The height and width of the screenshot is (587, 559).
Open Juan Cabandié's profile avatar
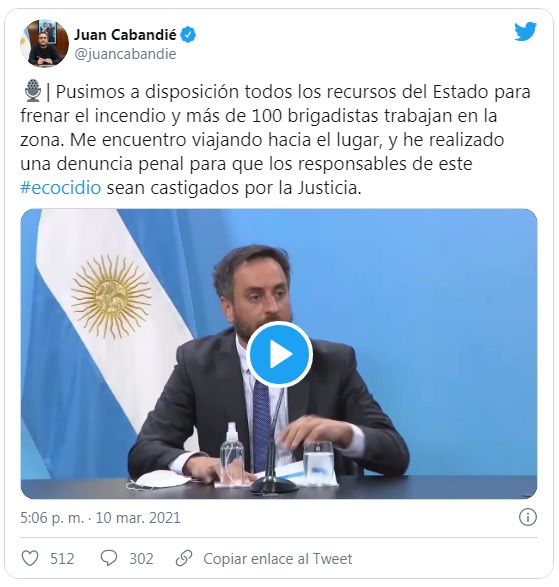(x=44, y=43)
